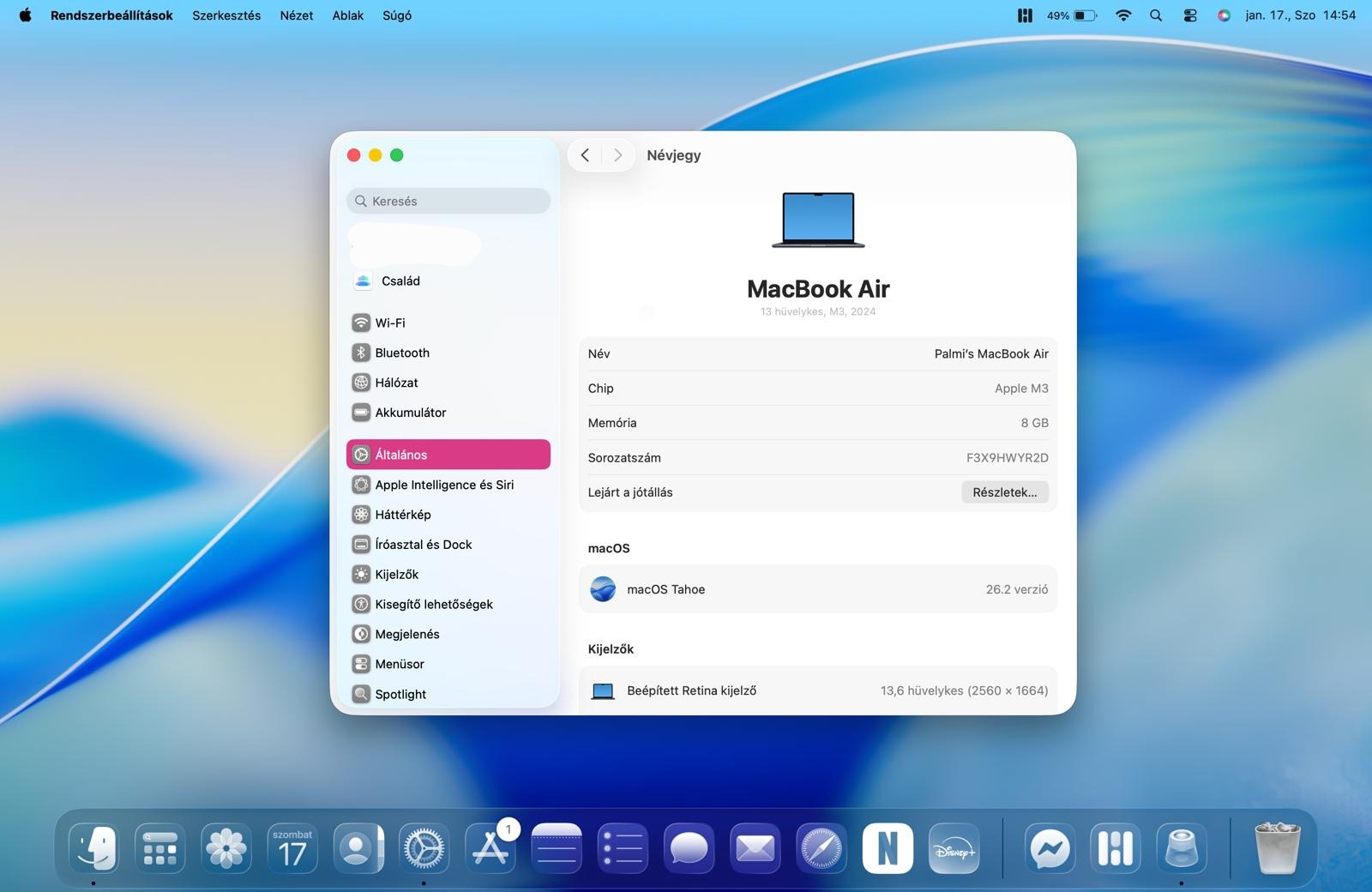Screen dimensions: 1372x892
Task: Click the "13,6 hüvelykes (2560 × 1664)" resolution text
Action: (x=964, y=690)
